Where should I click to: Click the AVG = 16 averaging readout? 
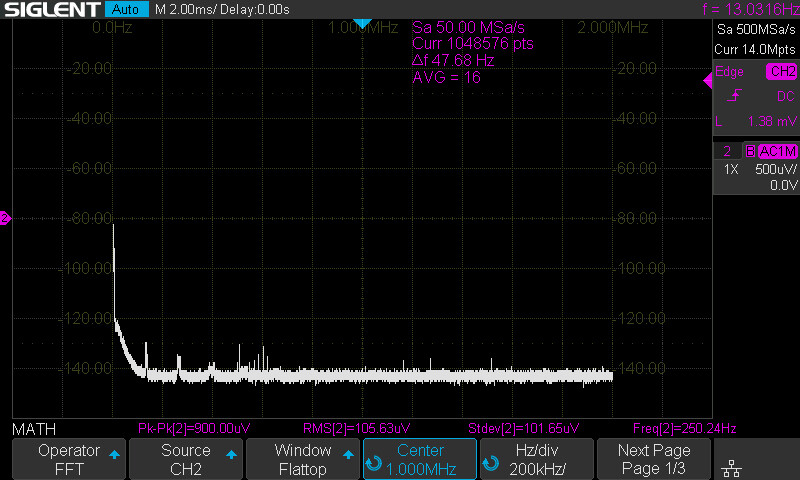tap(446, 77)
